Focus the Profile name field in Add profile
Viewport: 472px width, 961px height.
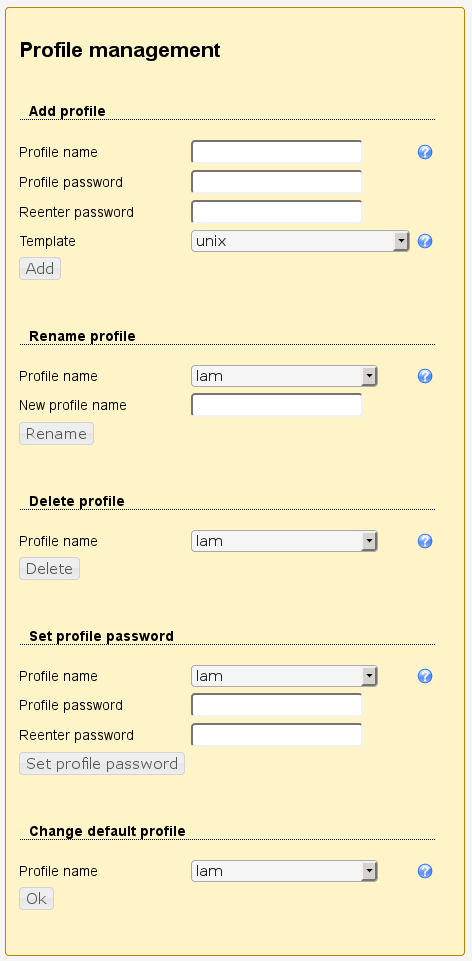276,152
